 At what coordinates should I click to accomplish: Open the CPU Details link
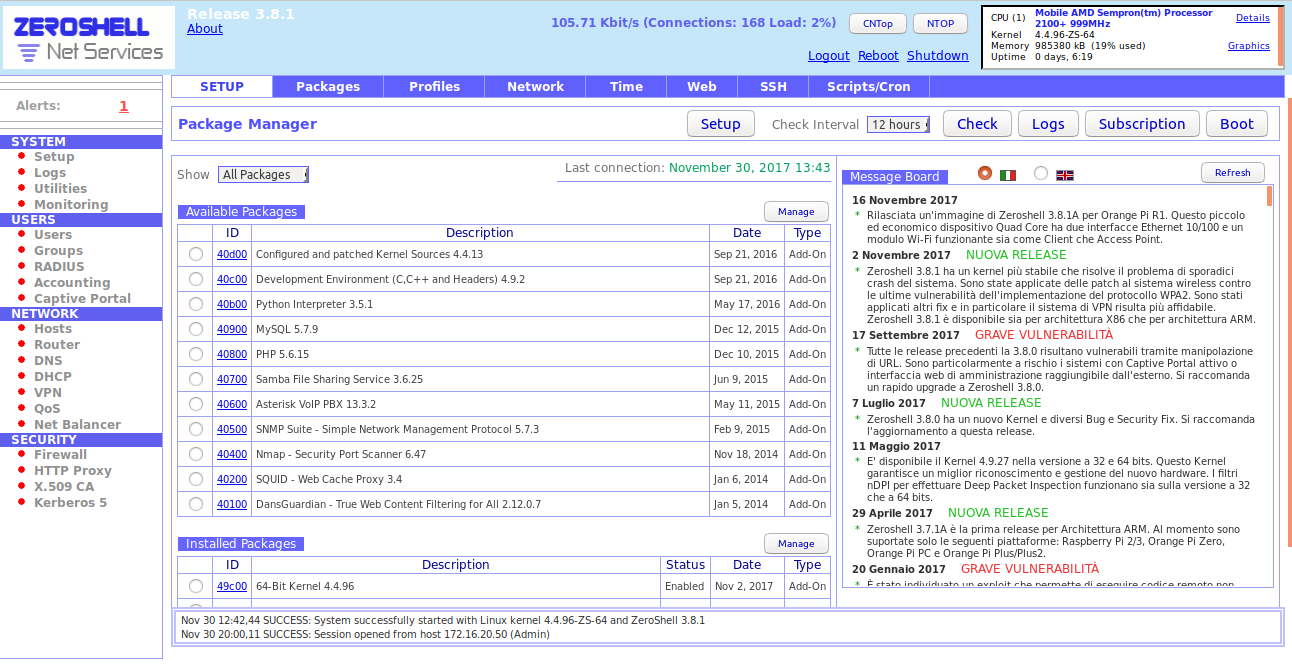point(1253,18)
